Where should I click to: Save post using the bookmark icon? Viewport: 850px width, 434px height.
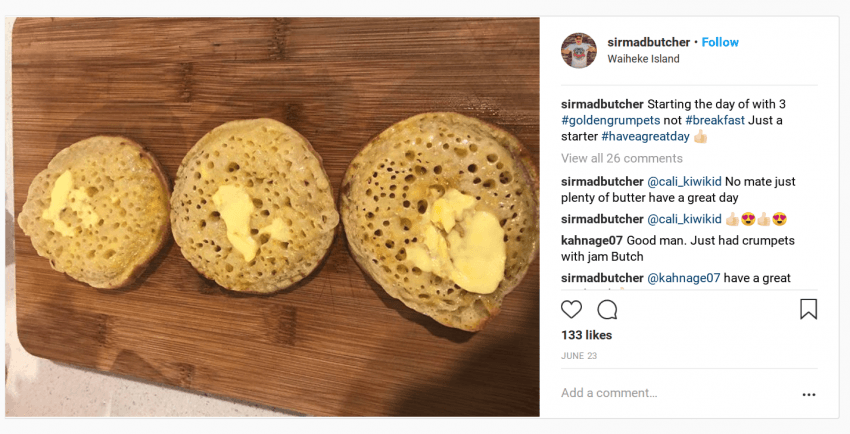coord(808,309)
